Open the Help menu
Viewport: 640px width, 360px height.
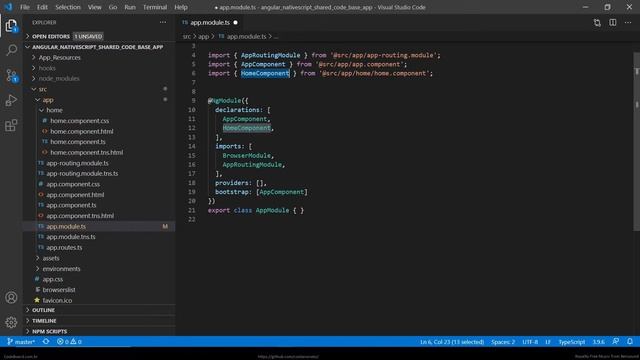click(181, 7)
